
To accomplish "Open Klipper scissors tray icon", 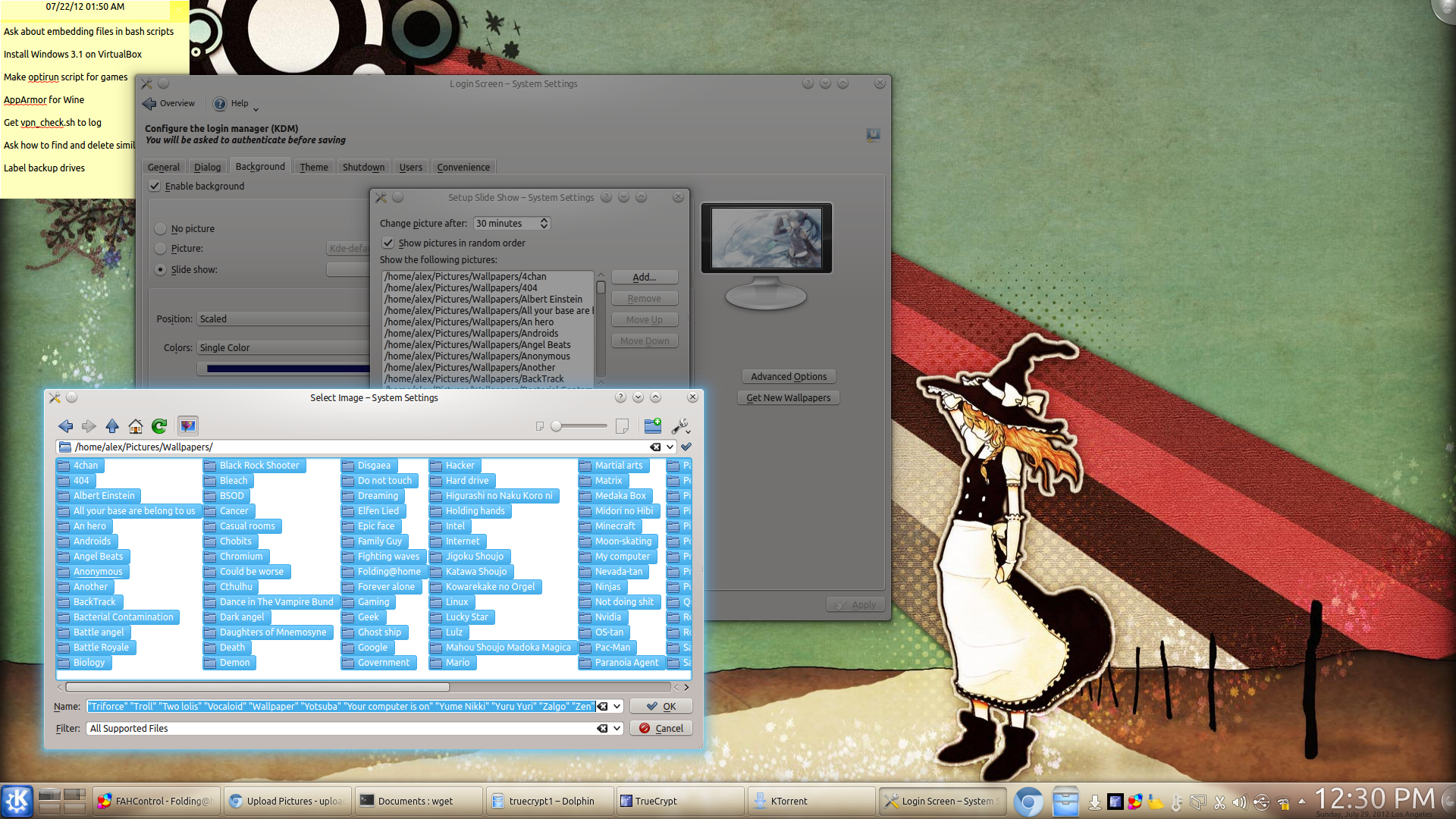I will click(x=1219, y=802).
